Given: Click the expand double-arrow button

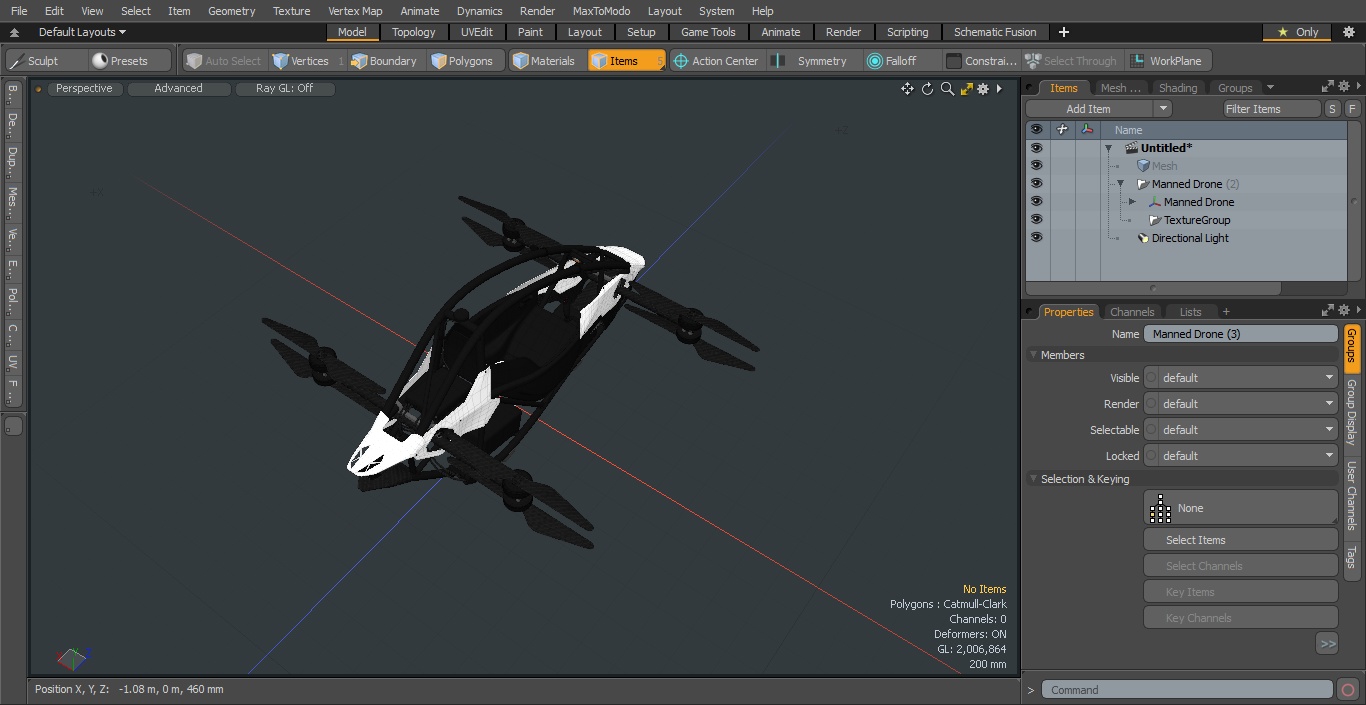Looking at the screenshot, I should pyautogui.click(x=1327, y=644).
